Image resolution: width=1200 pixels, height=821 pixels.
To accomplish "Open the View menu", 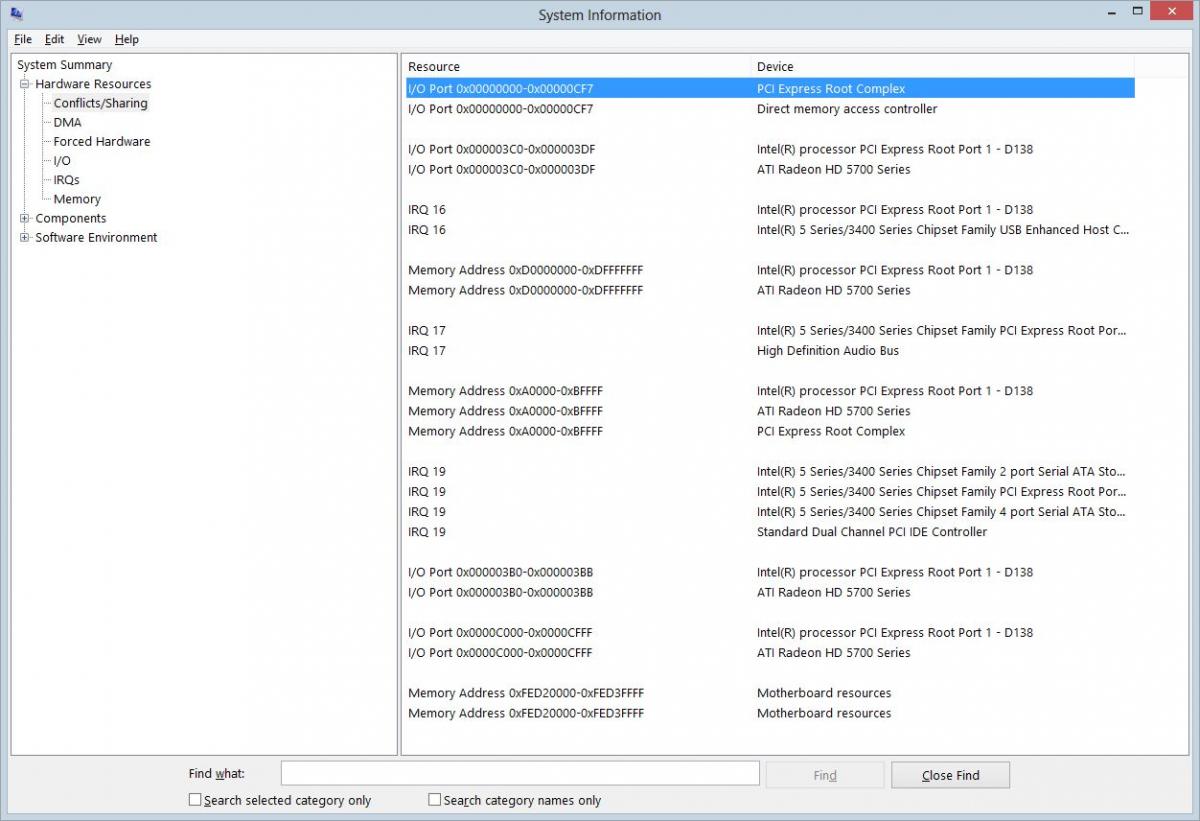I will coord(89,39).
